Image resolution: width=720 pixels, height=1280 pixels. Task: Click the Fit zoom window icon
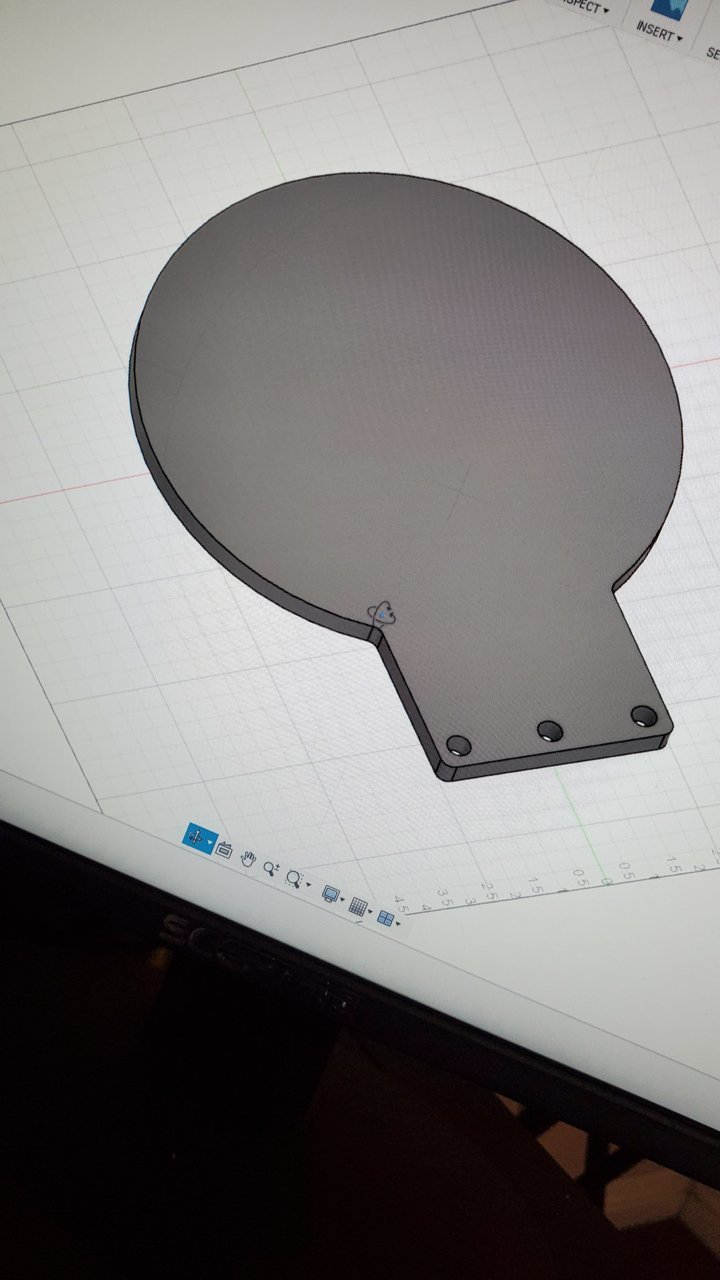click(x=295, y=878)
